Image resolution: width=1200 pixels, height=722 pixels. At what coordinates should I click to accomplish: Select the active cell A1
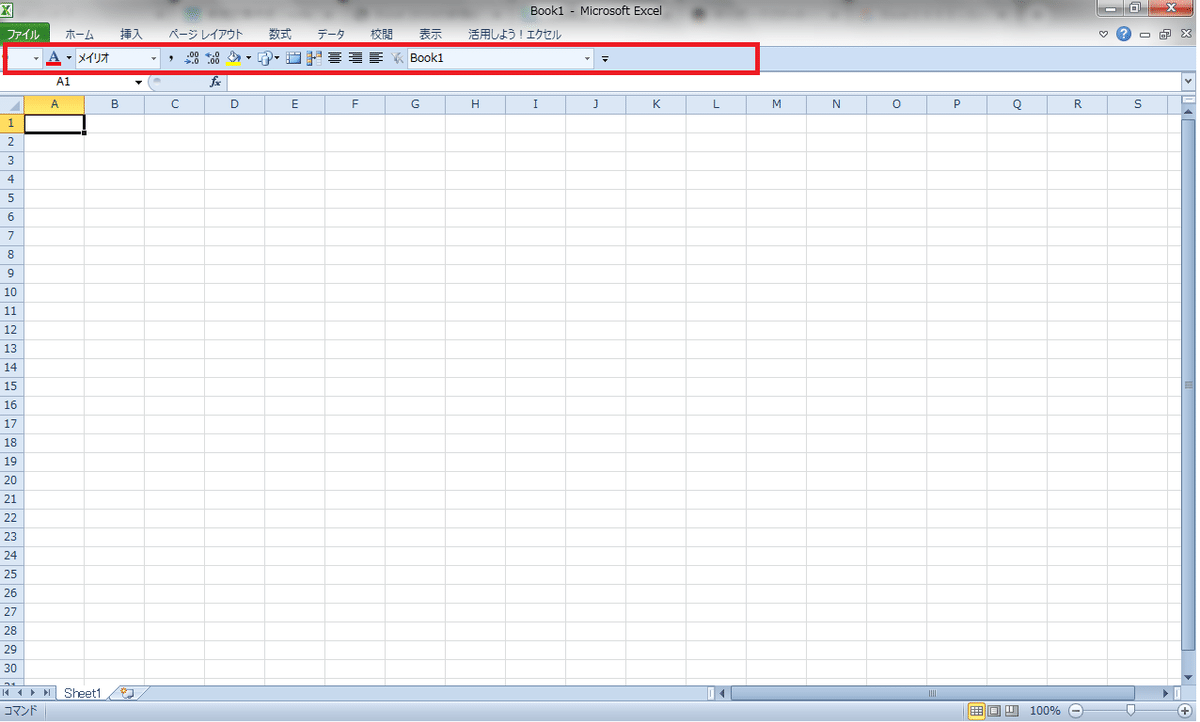coord(54,123)
